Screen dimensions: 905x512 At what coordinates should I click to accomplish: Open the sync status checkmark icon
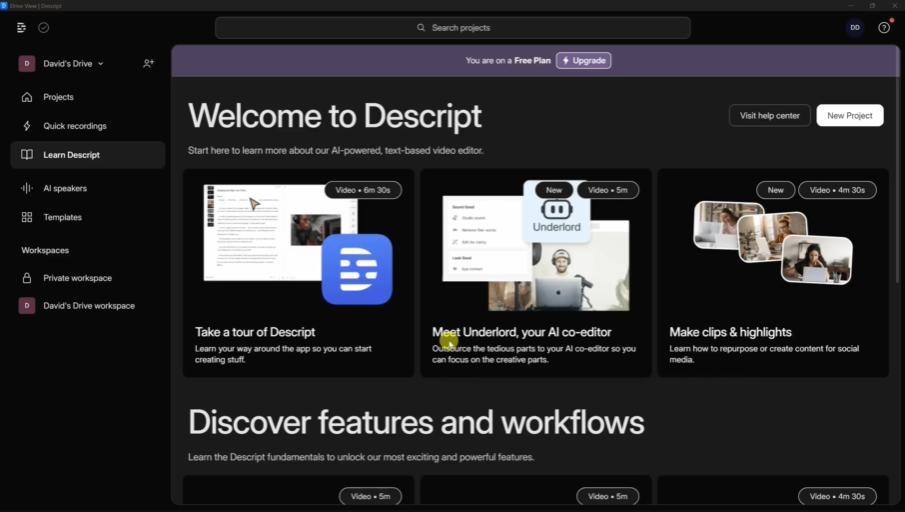pos(43,28)
